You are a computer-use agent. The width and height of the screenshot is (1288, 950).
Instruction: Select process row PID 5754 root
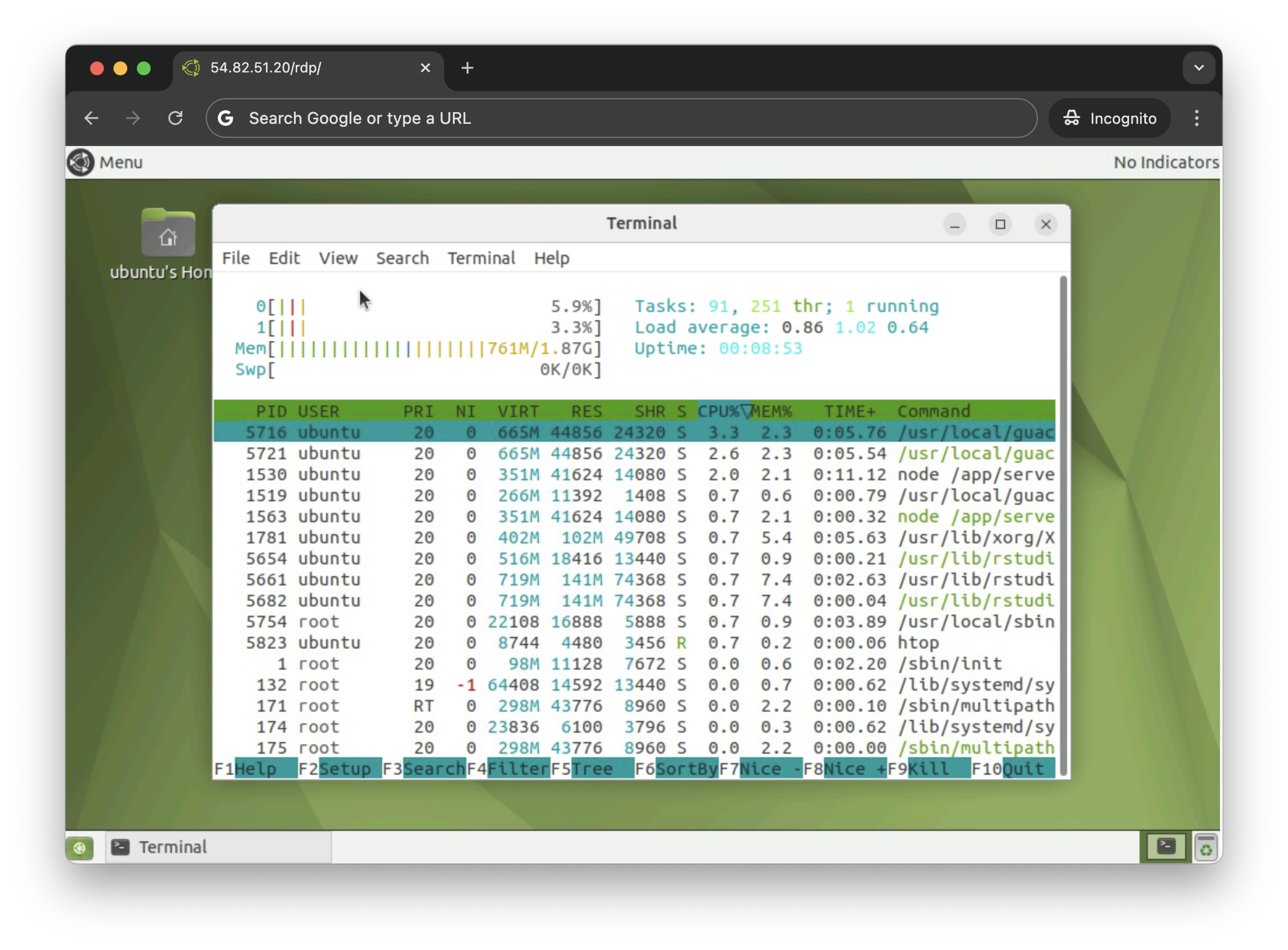(635, 622)
